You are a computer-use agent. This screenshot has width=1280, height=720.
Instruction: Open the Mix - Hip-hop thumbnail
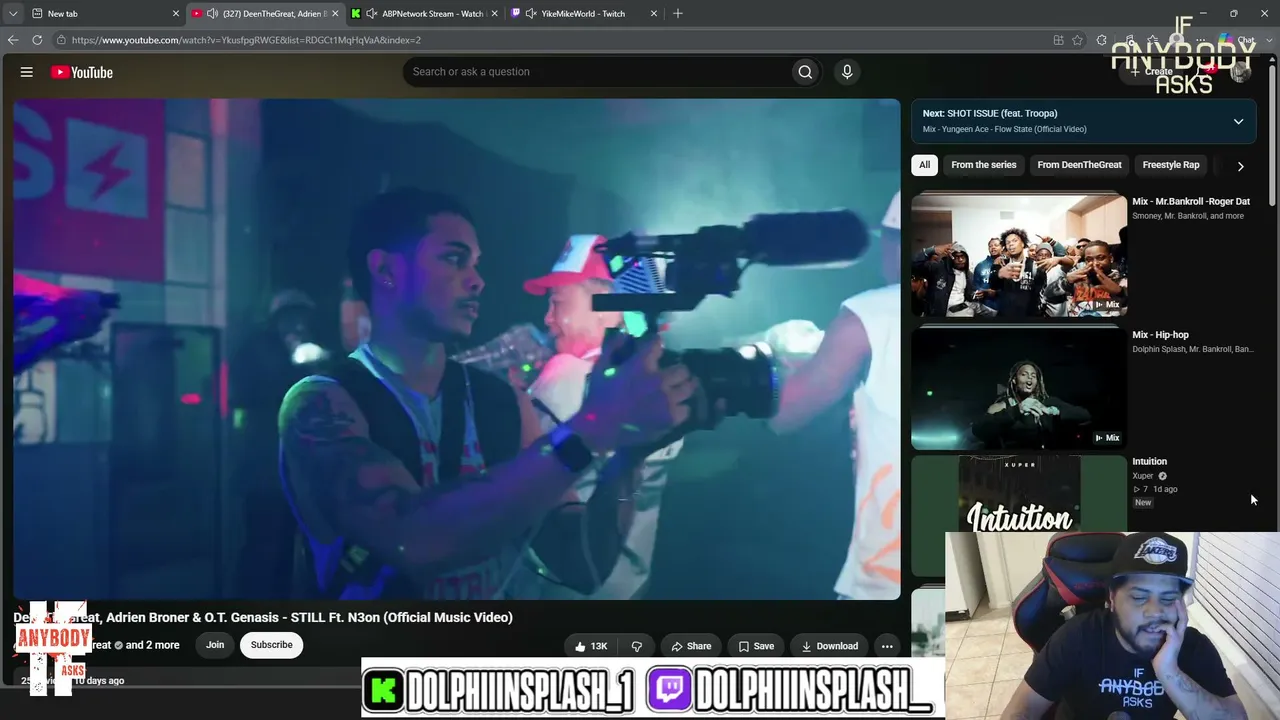point(1019,389)
